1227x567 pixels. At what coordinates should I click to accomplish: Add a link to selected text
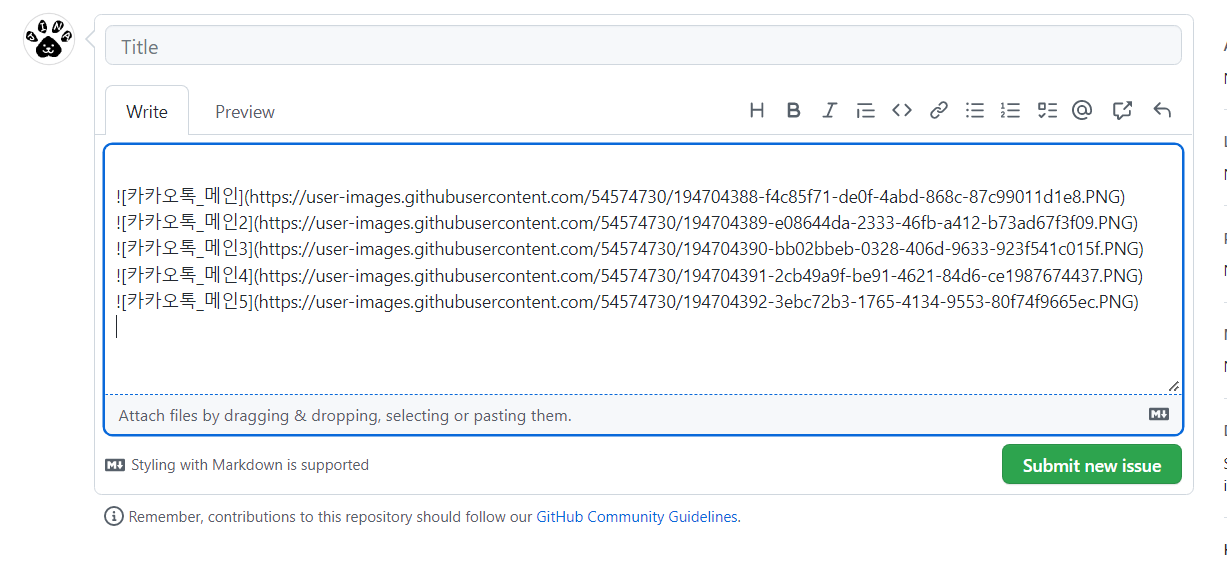coord(938,111)
